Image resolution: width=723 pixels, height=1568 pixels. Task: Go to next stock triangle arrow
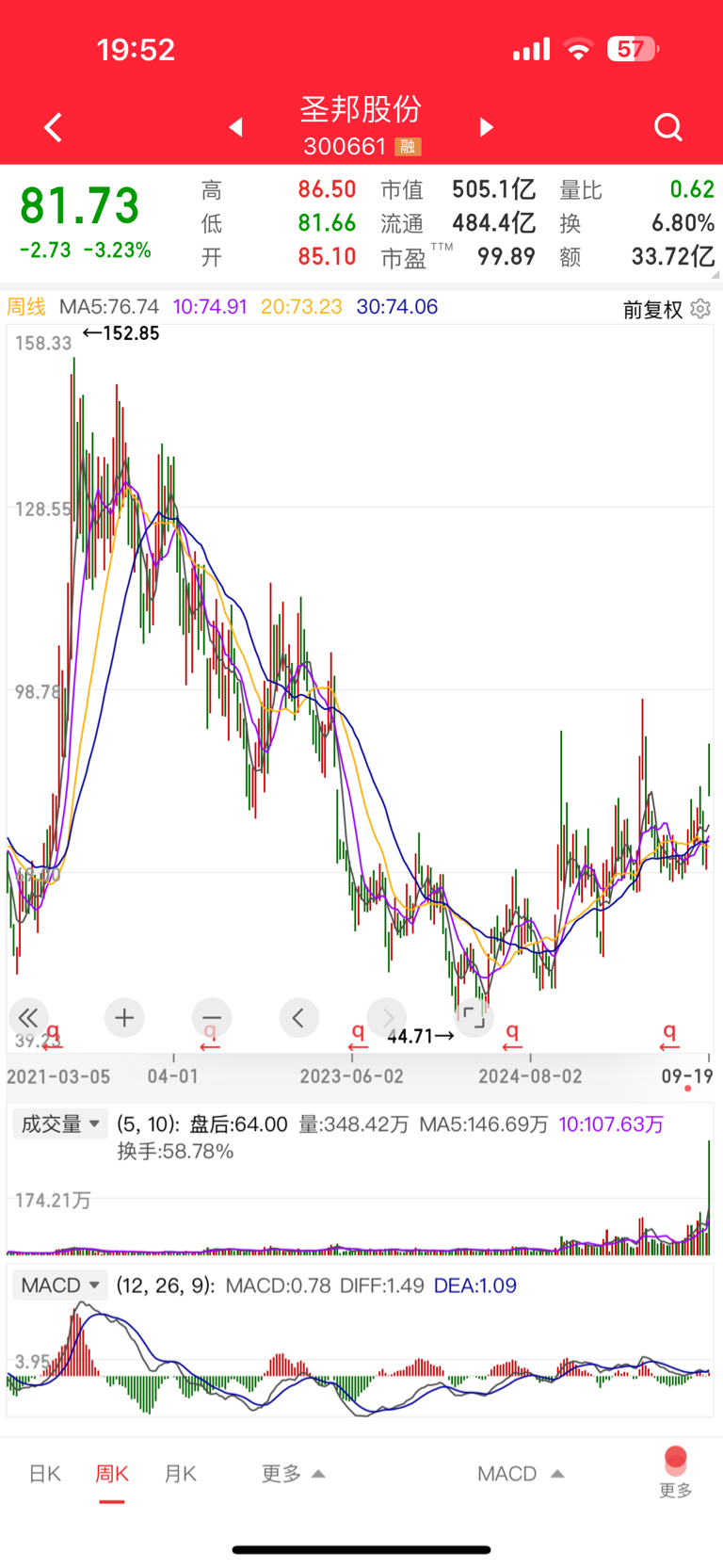[x=486, y=127]
